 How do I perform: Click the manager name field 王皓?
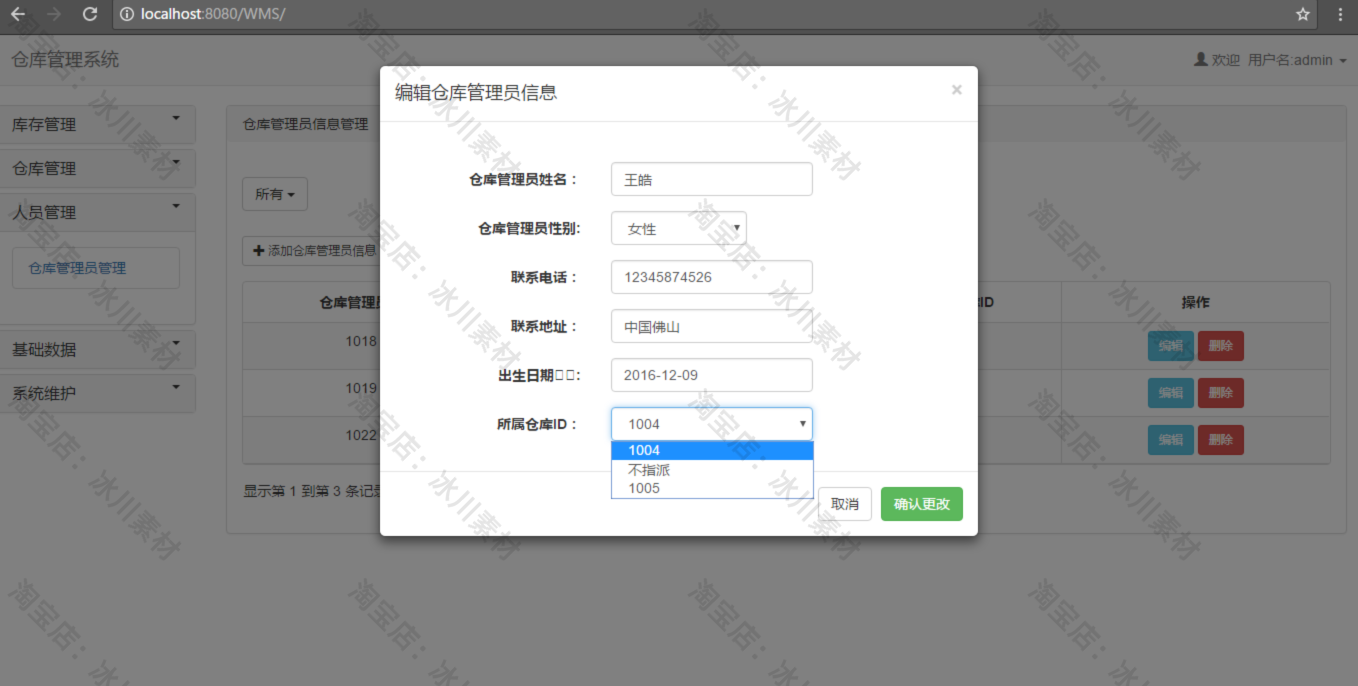pyautogui.click(x=712, y=179)
